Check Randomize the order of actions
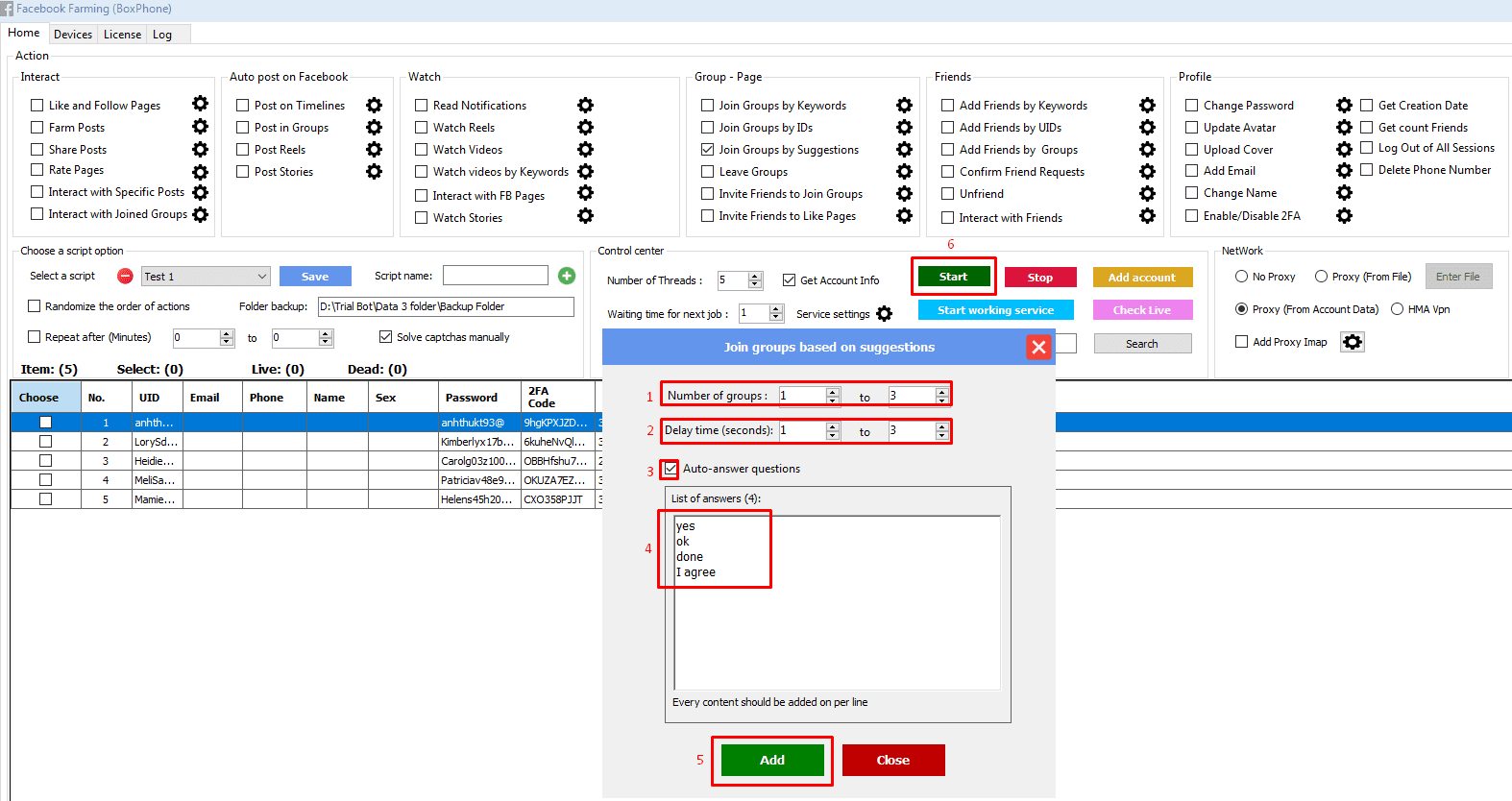Viewport: 1512px width, 801px height. (x=34, y=305)
